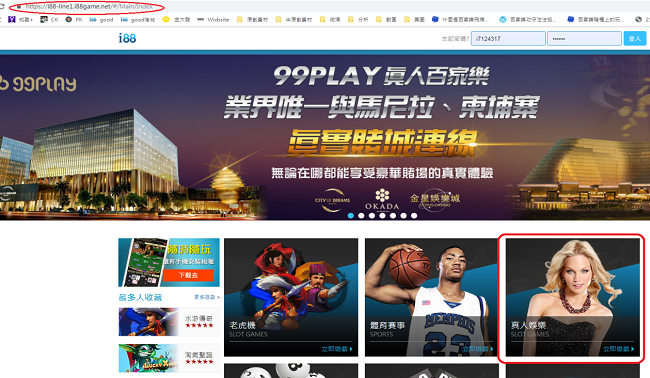The width and height of the screenshot is (650, 378).
Task: Open the CK bookmark
Action: tap(49, 19)
